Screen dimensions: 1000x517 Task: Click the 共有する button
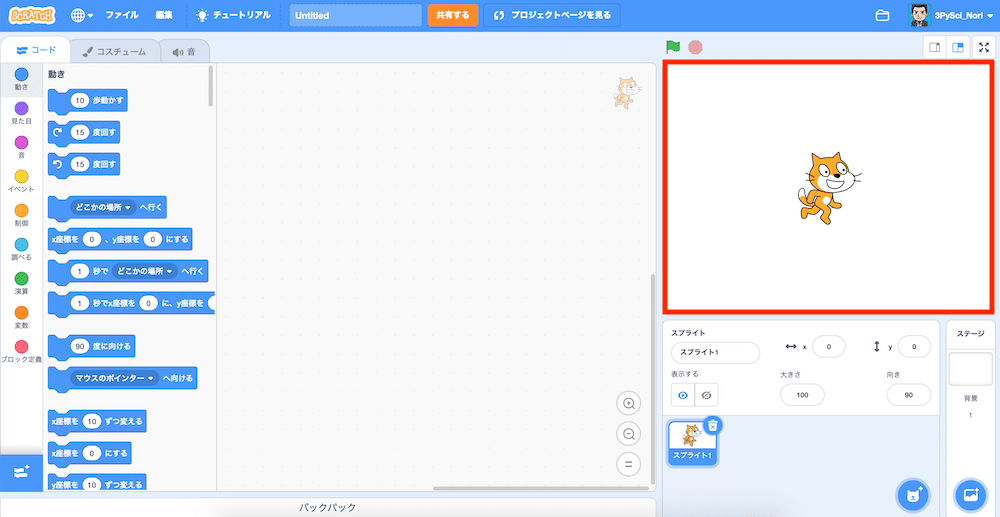(453, 15)
